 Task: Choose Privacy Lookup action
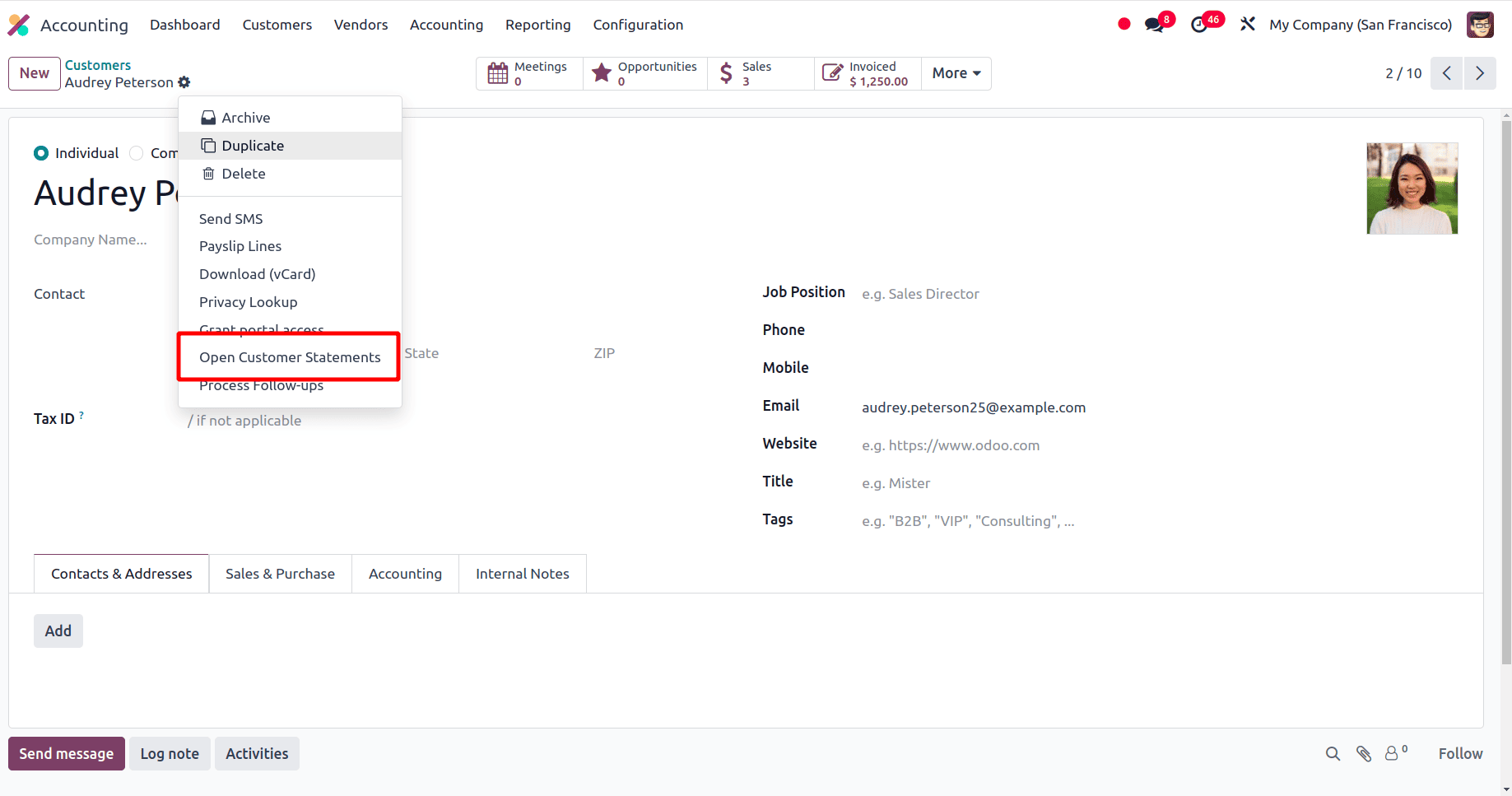click(x=290, y=302)
